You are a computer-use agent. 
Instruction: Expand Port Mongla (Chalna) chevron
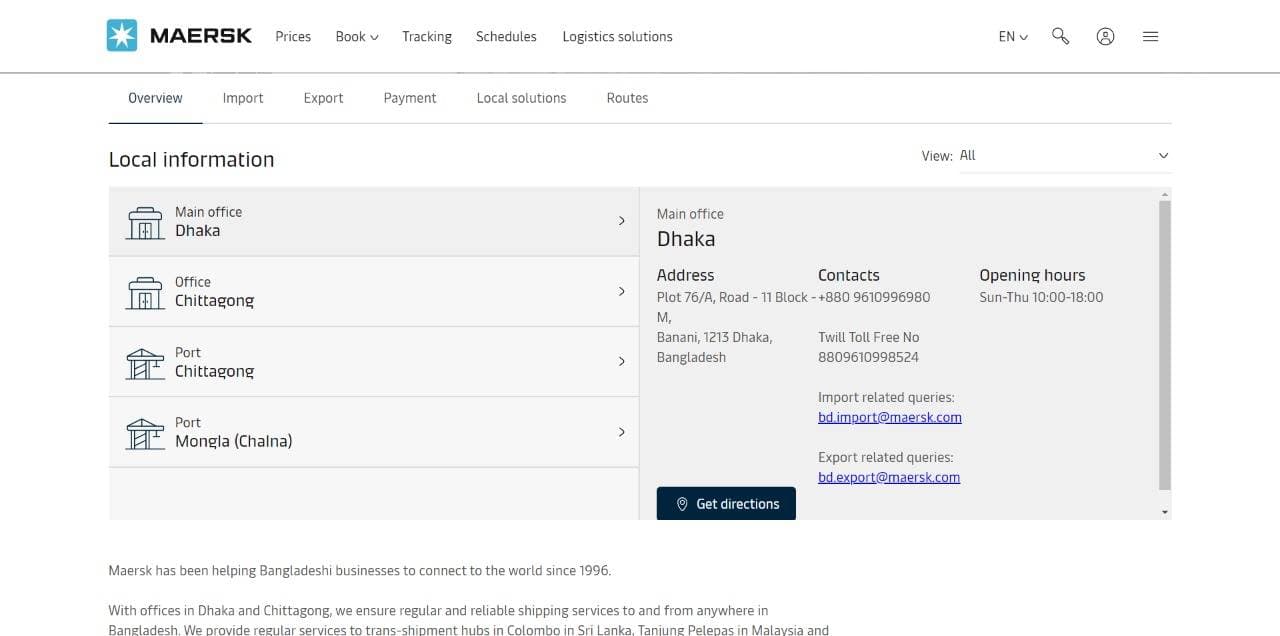pyautogui.click(x=621, y=432)
